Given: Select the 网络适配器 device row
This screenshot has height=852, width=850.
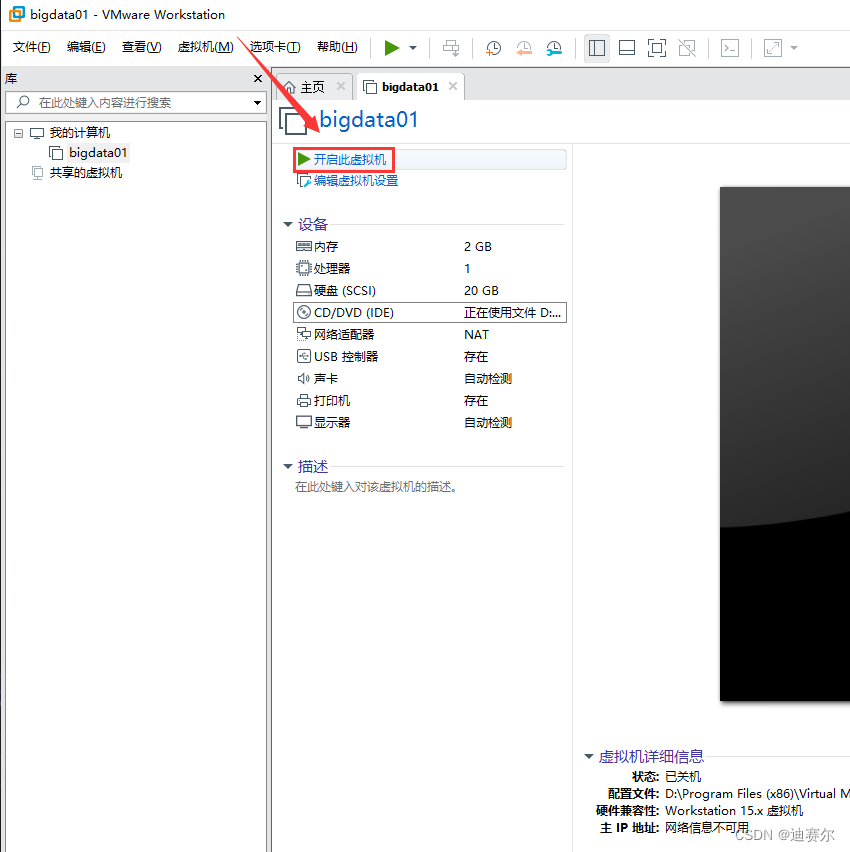Looking at the screenshot, I should [x=429, y=335].
